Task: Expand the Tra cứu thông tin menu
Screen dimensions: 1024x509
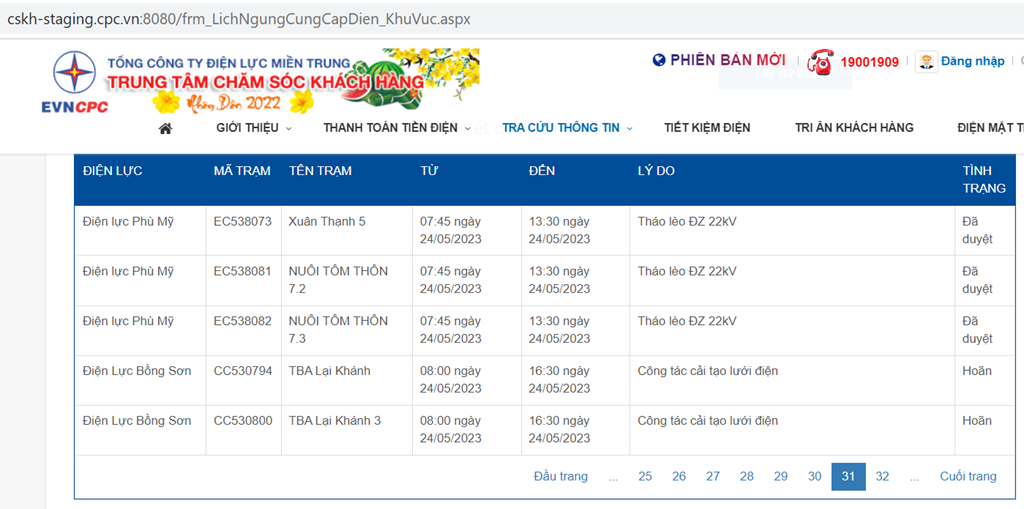Action: tap(568, 128)
